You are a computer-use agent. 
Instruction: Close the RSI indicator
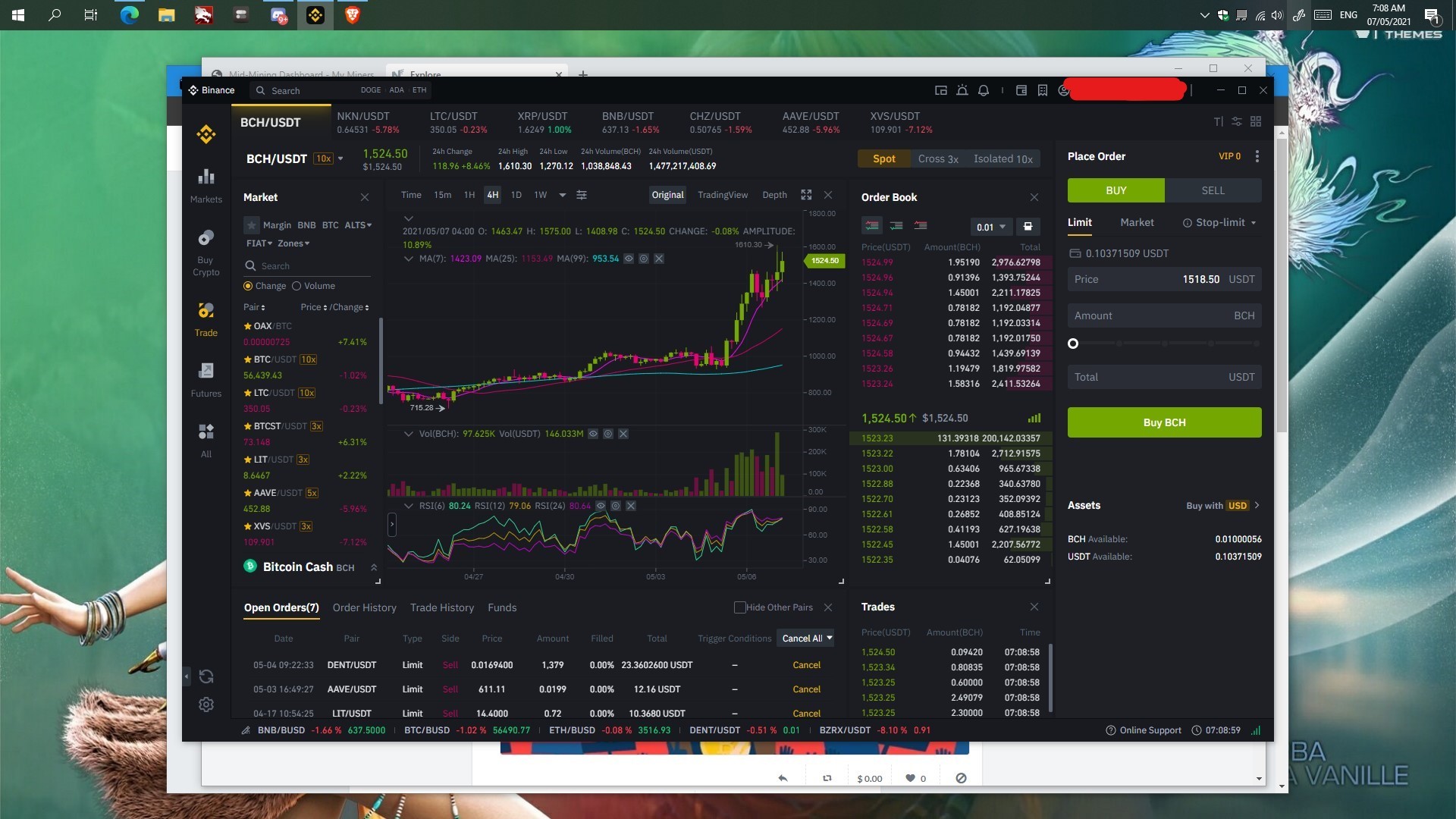[x=631, y=506]
